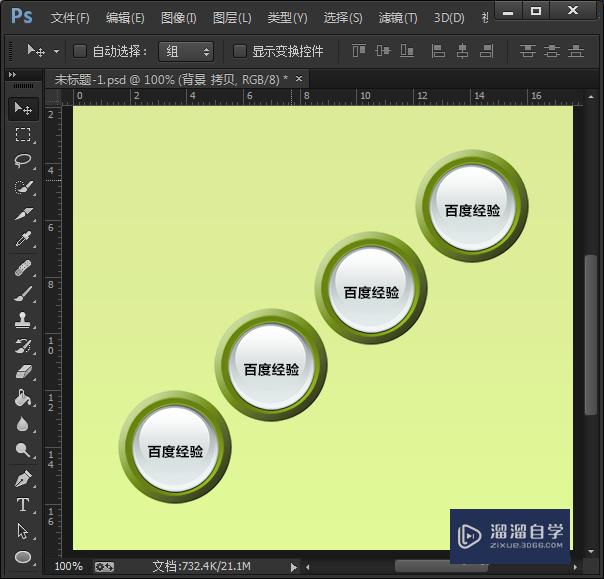Select the Brush tool
Screen dimensions: 604x579
coord(23,294)
